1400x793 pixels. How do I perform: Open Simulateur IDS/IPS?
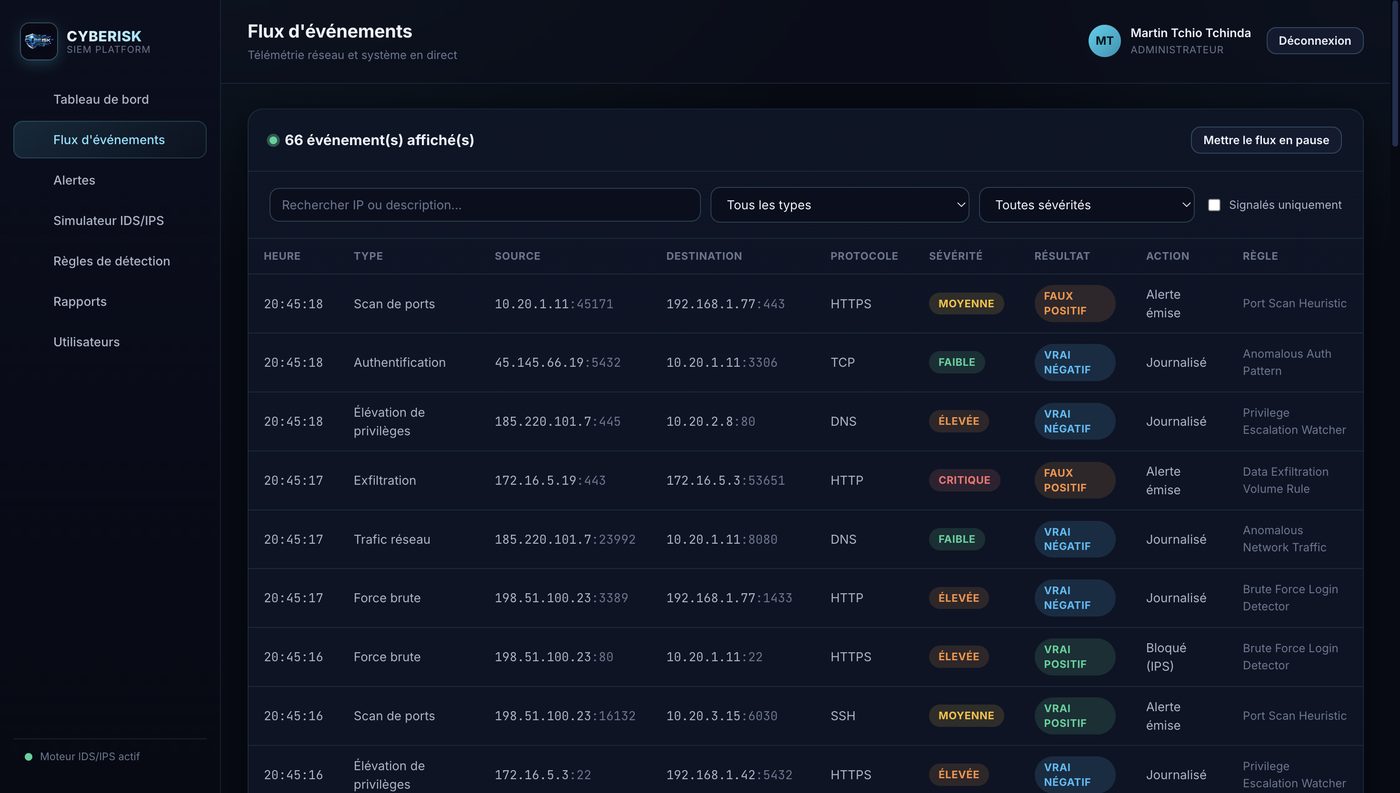pyautogui.click(x=110, y=221)
